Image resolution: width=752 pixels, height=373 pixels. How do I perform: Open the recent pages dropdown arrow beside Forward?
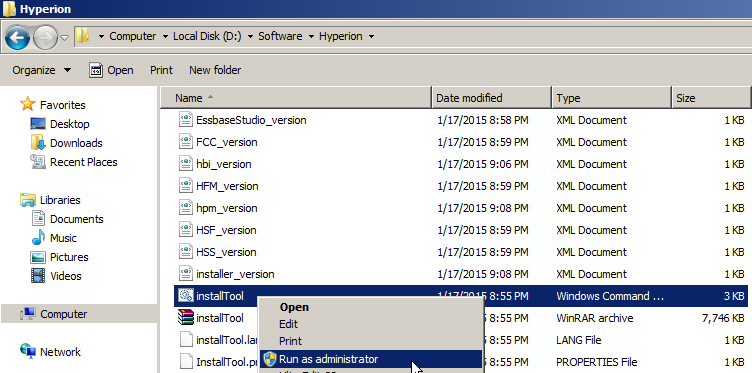point(64,37)
